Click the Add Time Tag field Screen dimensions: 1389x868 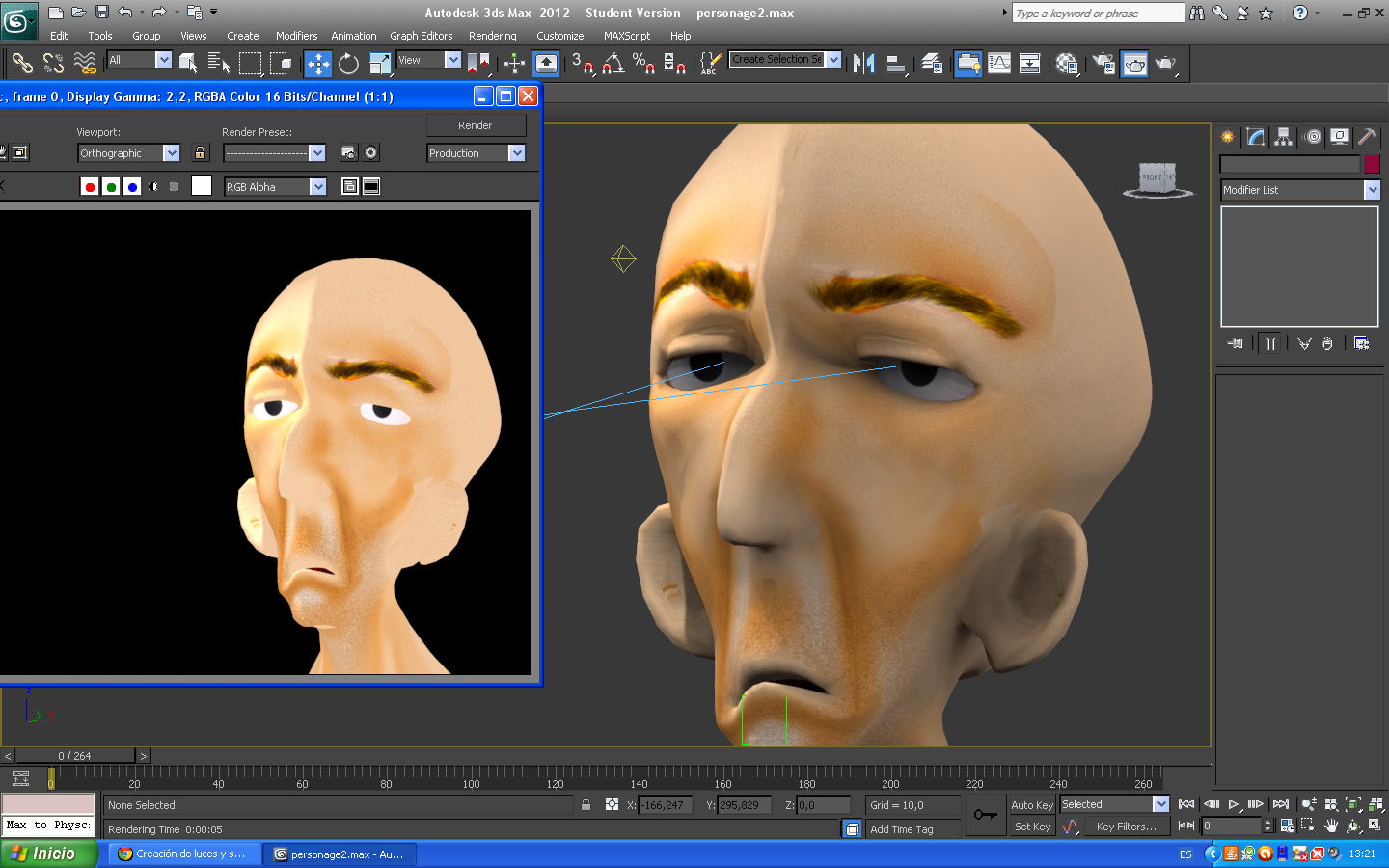coord(913,829)
